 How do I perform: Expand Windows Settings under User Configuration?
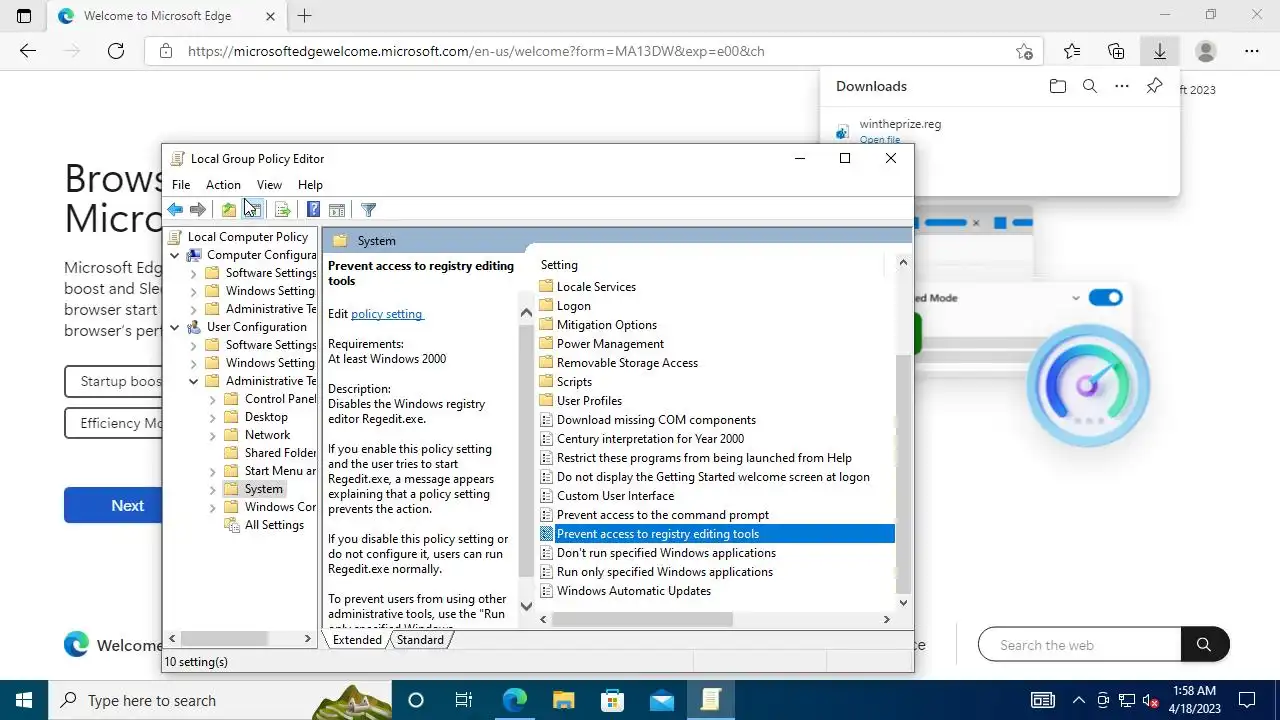194,363
